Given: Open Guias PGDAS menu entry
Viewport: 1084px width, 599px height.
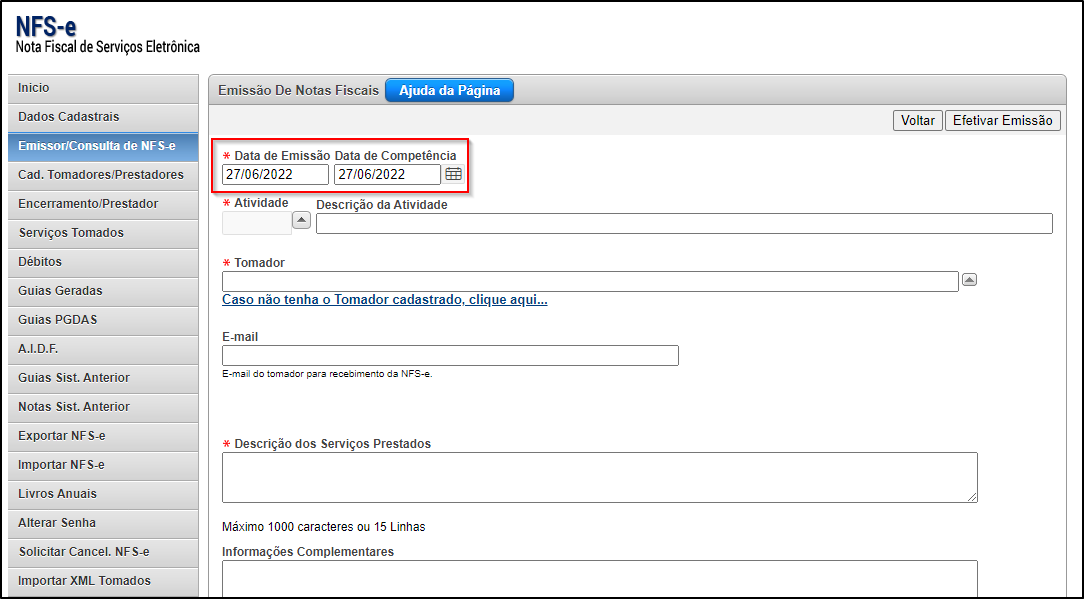Looking at the screenshot, I should click(102, 320).
